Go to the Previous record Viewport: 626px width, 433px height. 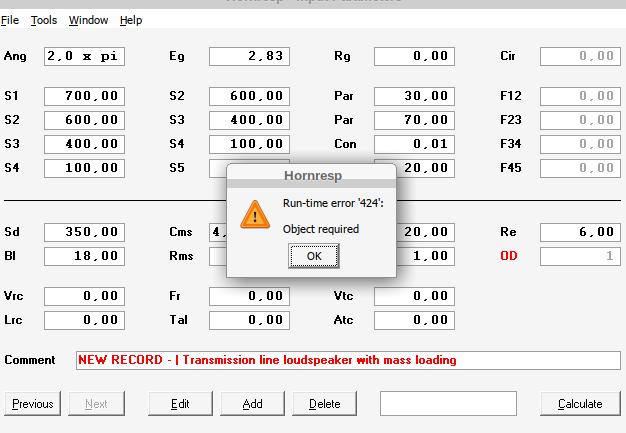pos(33,403)
